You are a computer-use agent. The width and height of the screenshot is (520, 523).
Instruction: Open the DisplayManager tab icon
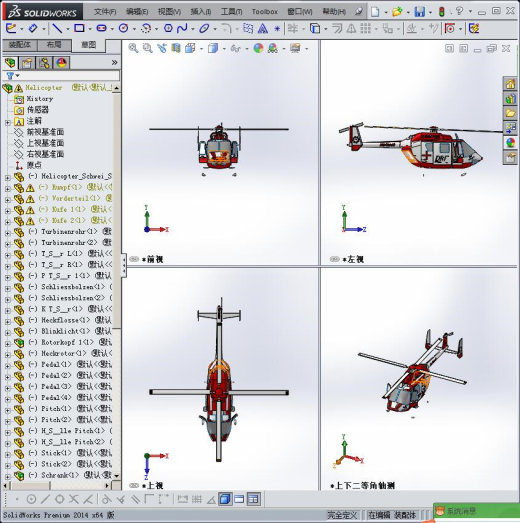click(x=61, y=63)
